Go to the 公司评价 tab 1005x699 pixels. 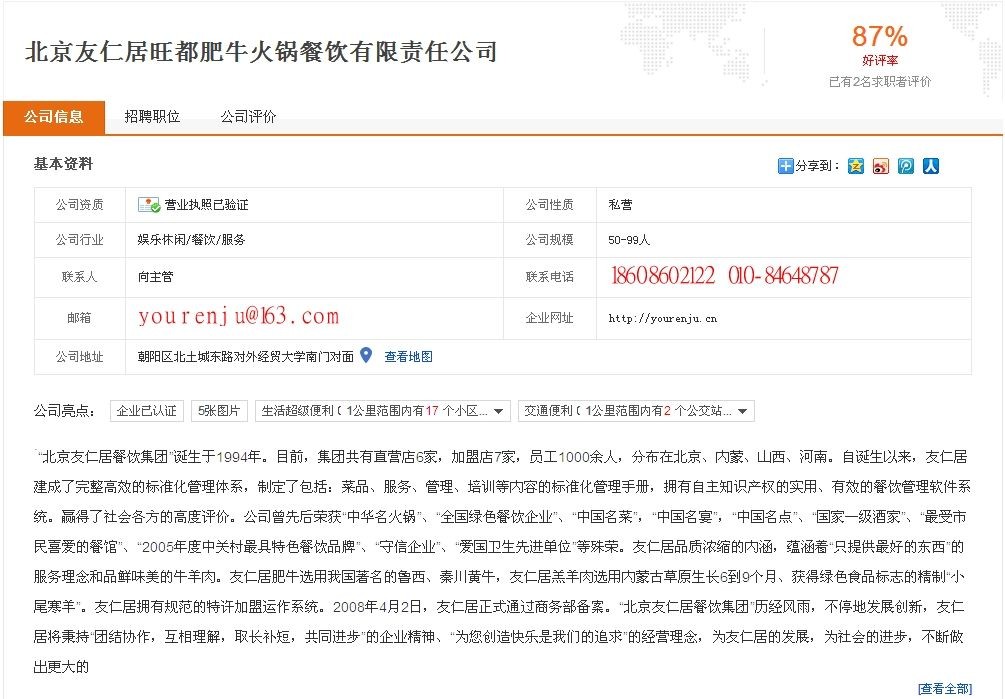click(x=248, y=117)
